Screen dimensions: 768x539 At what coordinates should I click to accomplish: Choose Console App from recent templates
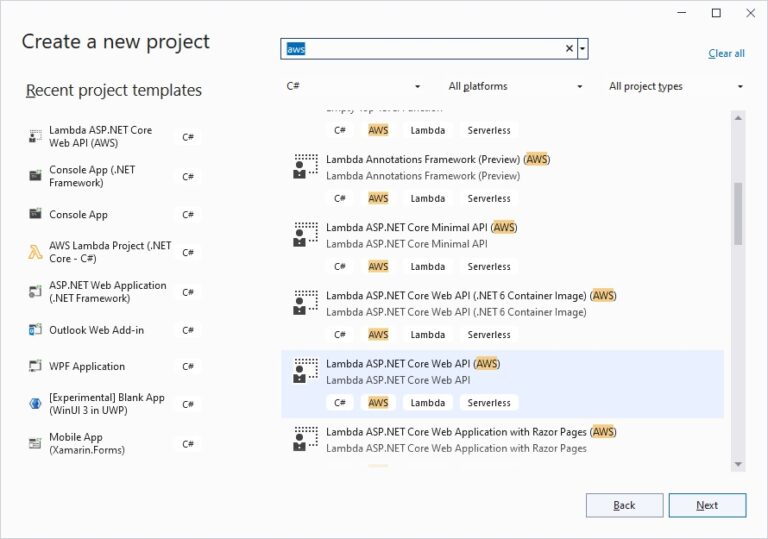(78, 215)
